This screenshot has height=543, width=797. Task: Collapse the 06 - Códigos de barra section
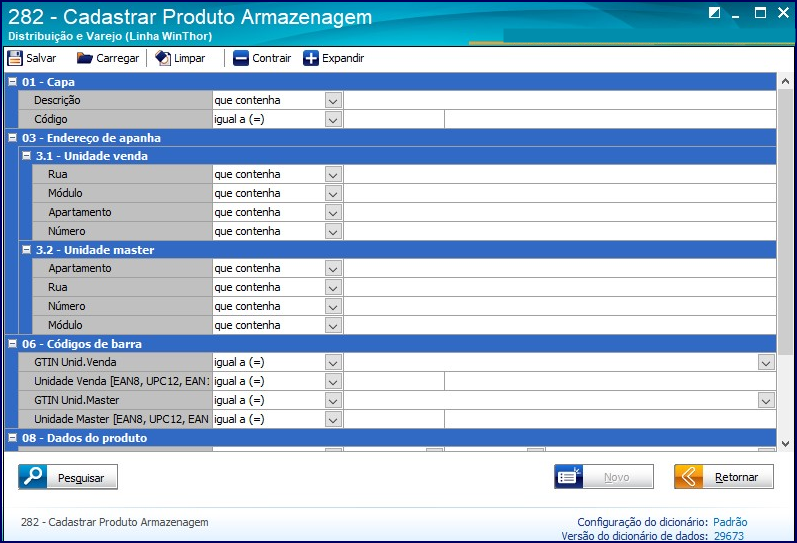tap(13, 344)
